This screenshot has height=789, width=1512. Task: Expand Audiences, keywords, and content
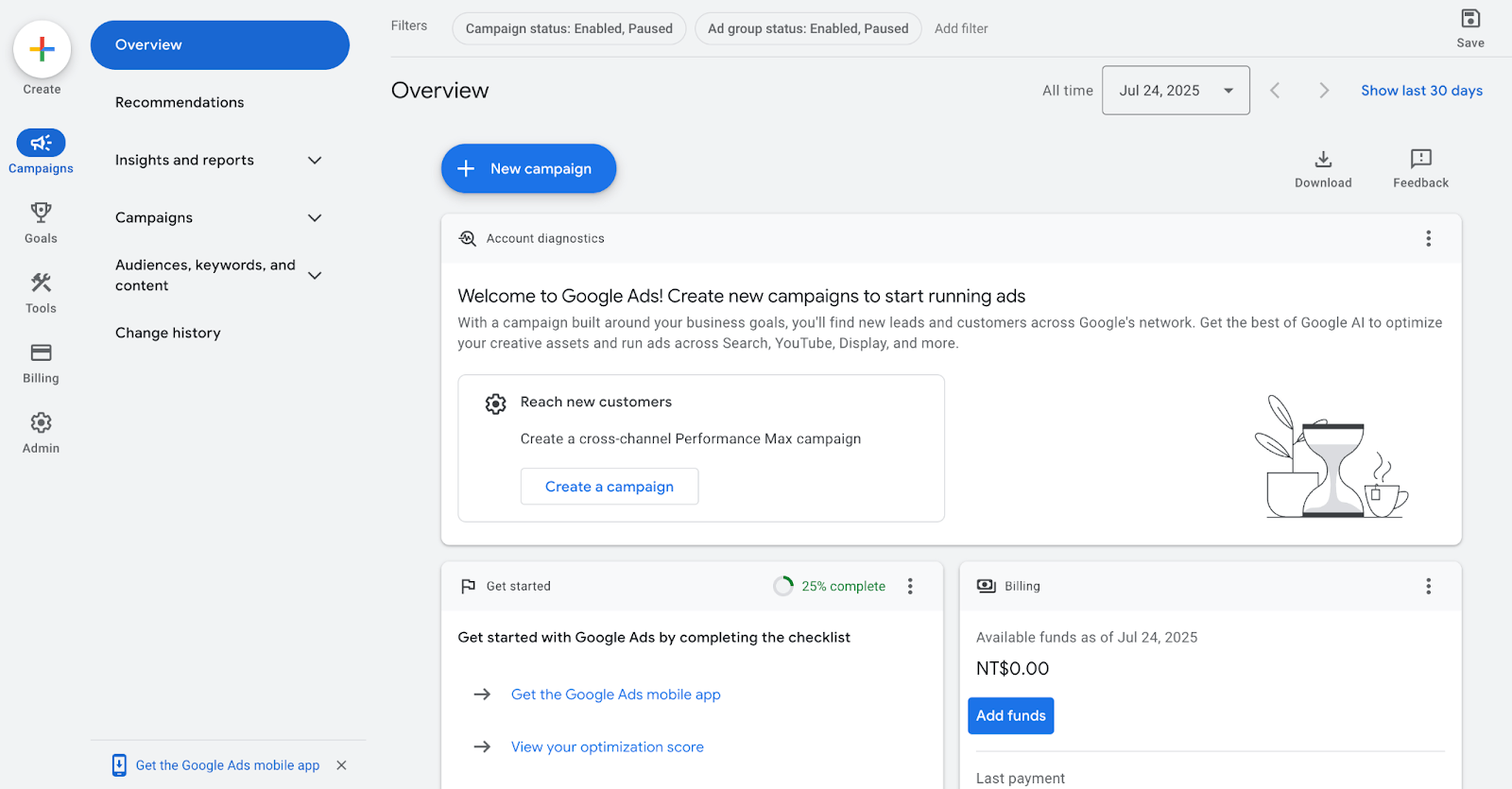pos(315,275)
